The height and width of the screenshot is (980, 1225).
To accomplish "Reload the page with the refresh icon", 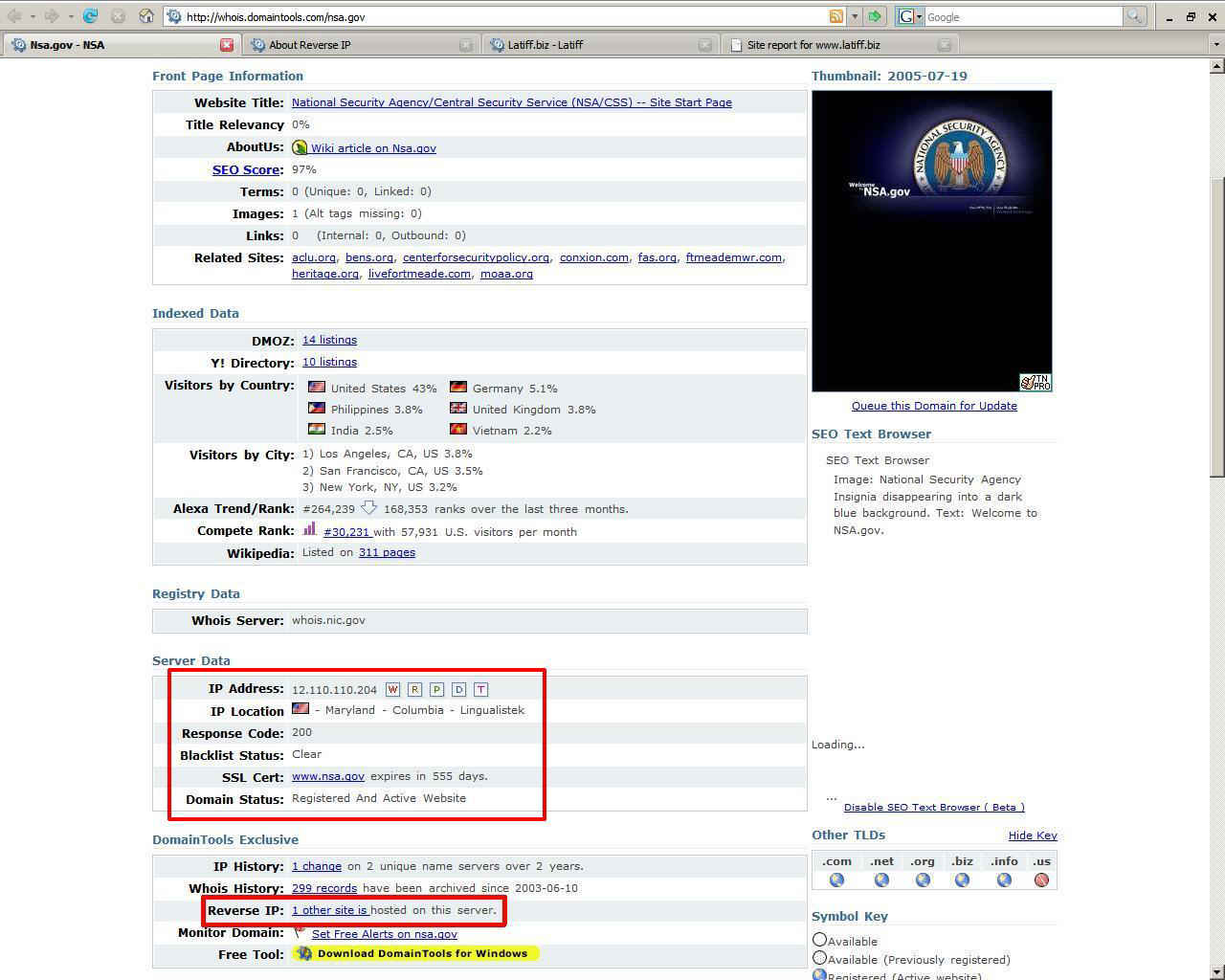I will (x=90, y=16).
